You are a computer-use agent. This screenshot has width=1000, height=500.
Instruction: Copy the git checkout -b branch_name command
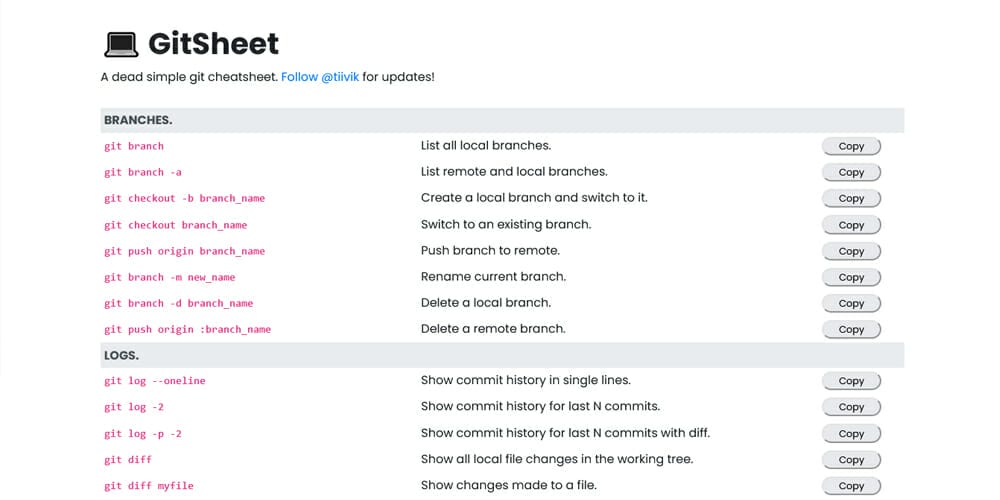click(851, 198)
